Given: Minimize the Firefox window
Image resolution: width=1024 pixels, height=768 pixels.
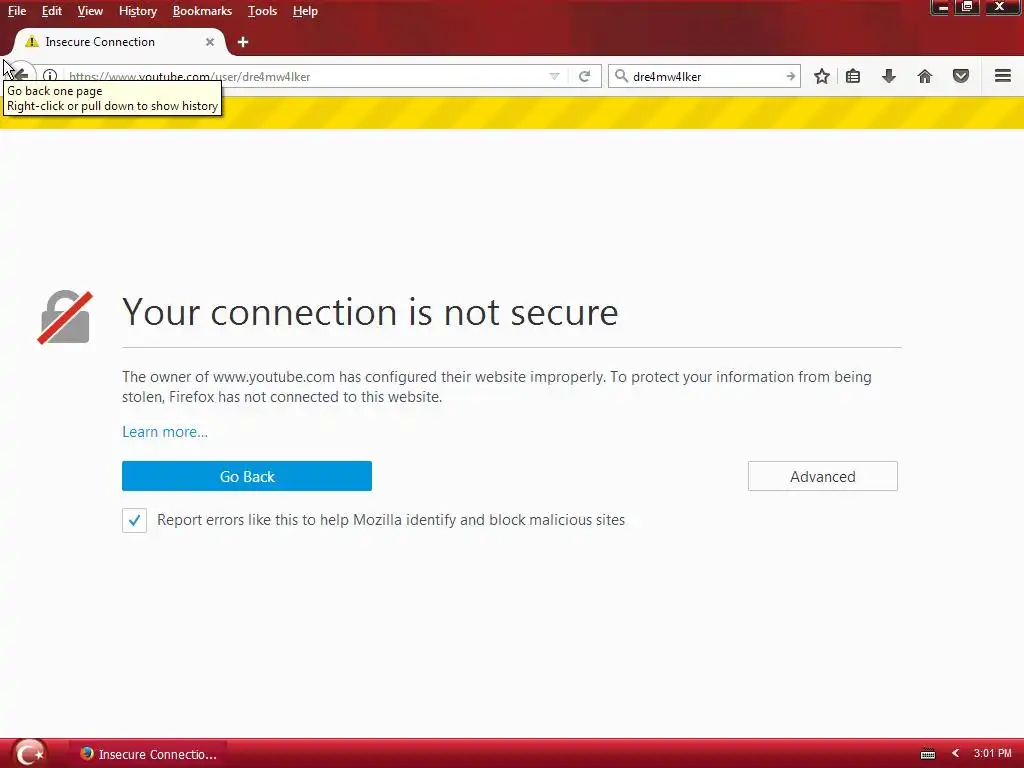Looking at the screenshot, I should [940, 7].
